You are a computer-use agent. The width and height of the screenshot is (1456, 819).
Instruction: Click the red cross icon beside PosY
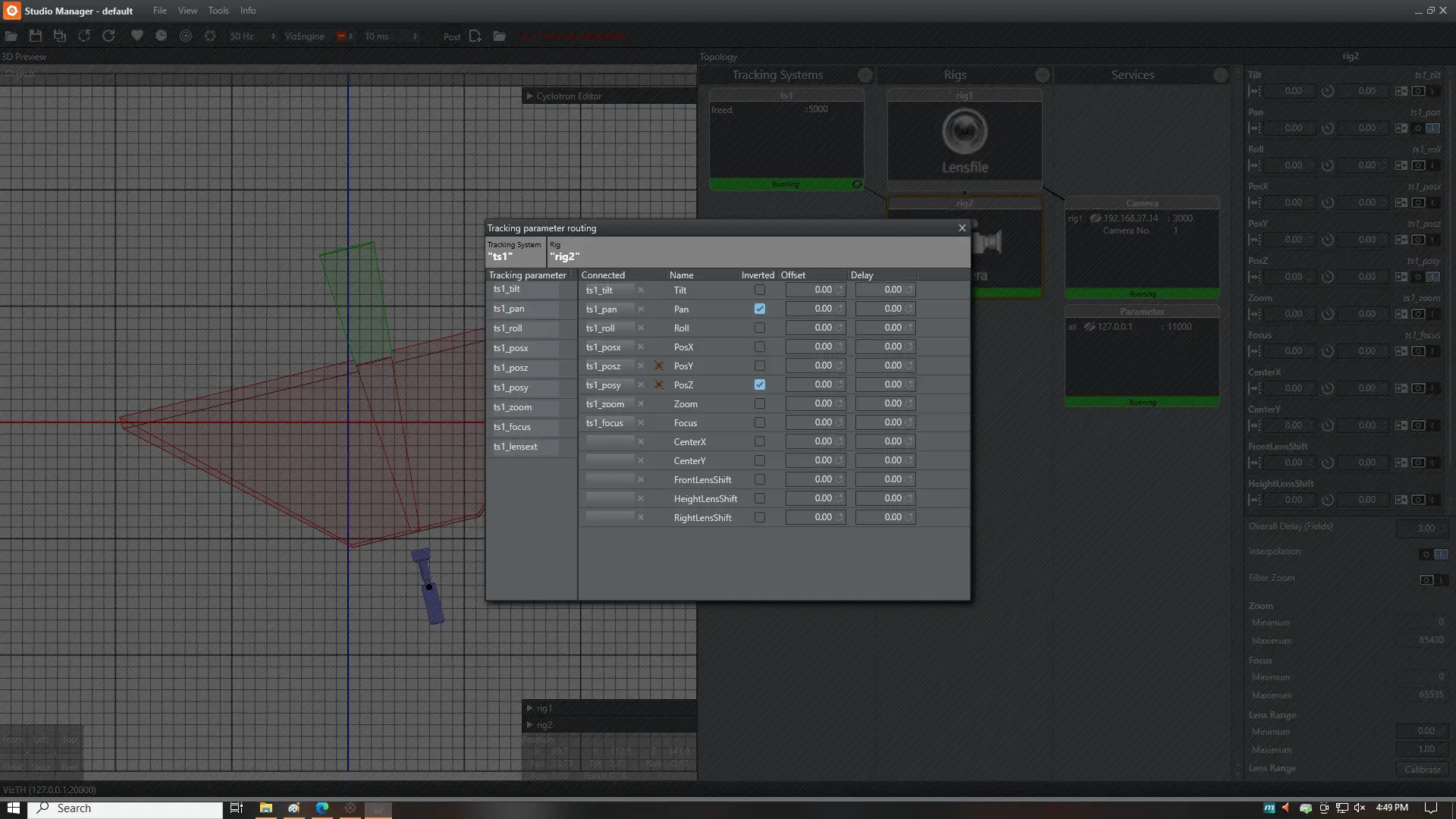[x=659, y=366]
